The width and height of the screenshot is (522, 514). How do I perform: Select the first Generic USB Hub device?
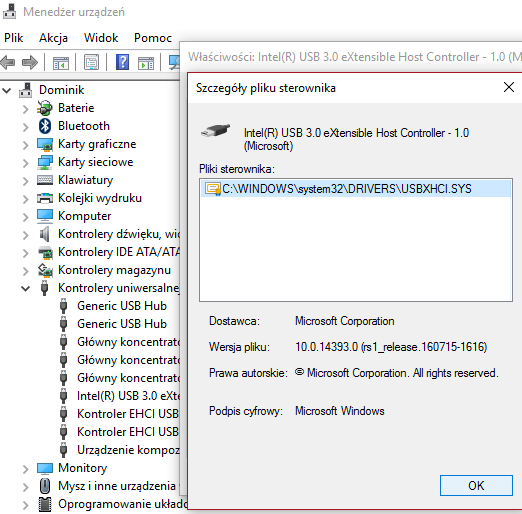[x=122, y=306]
